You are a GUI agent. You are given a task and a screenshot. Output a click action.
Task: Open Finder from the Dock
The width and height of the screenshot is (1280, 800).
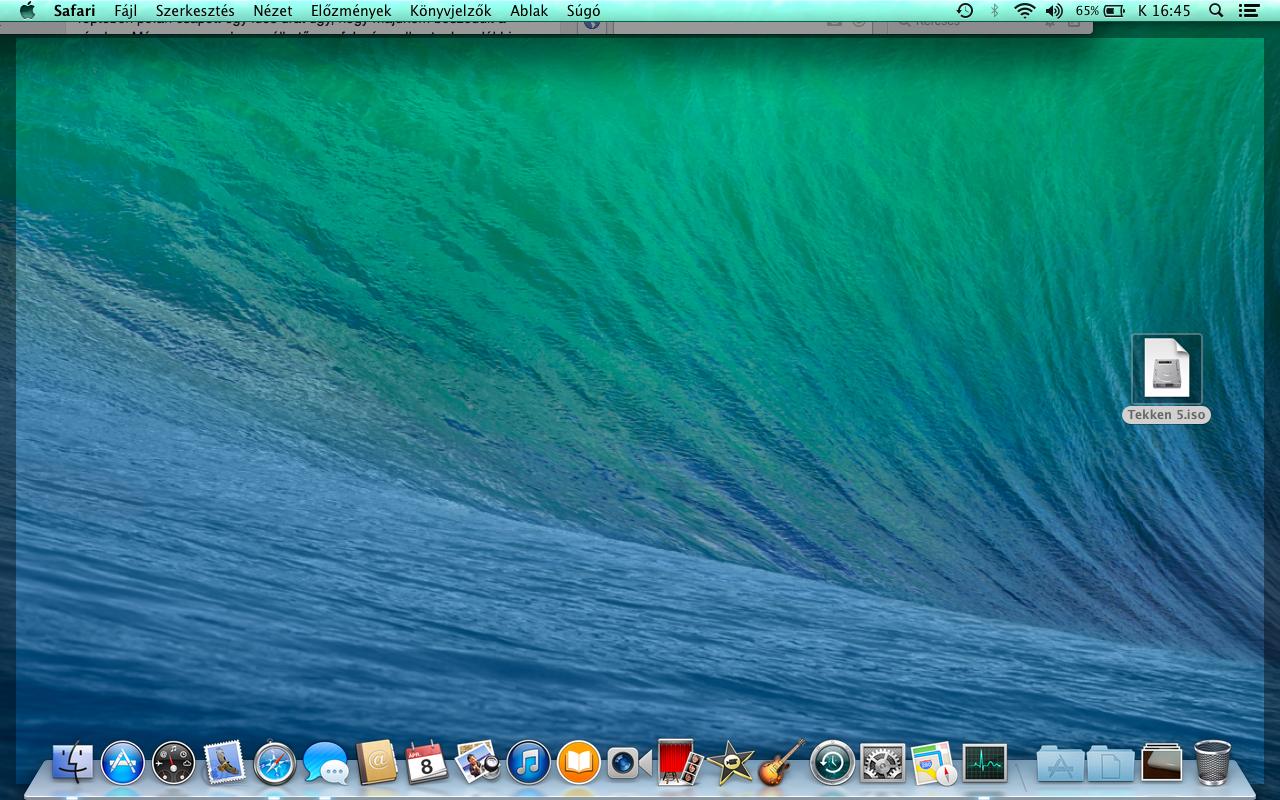click(x=72, y=763)
